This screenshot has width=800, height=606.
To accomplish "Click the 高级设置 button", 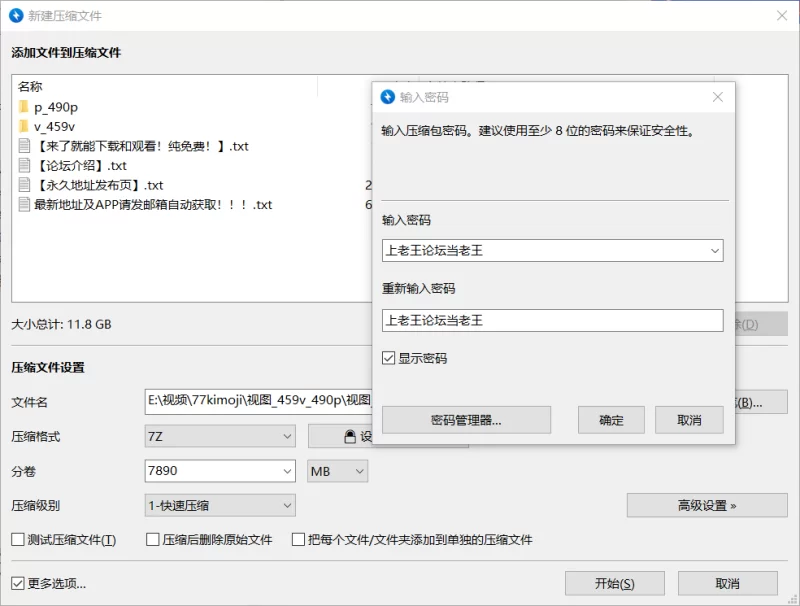I will pos(707,506).
